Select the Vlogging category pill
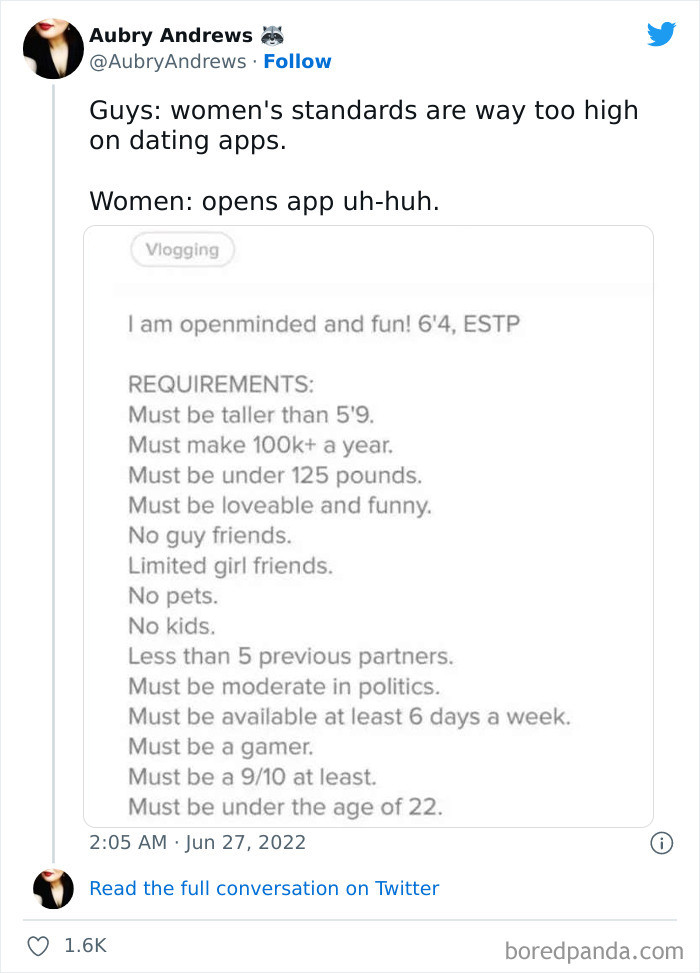 point(182,250)
